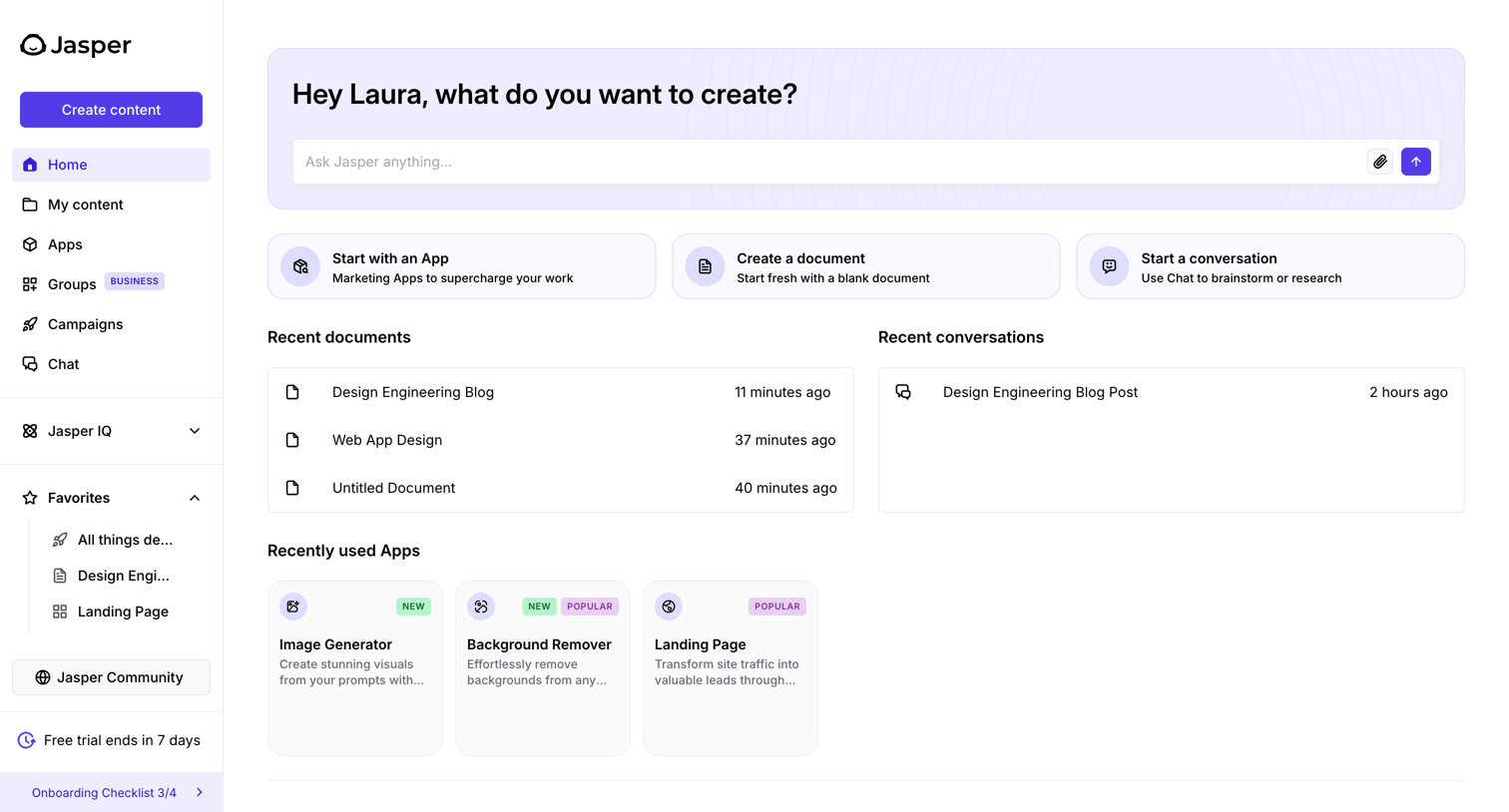The width and height of the screenshot is (1509, 812).
Task: Go to Home in the sidebar
Action: click(x=111, y=165)
